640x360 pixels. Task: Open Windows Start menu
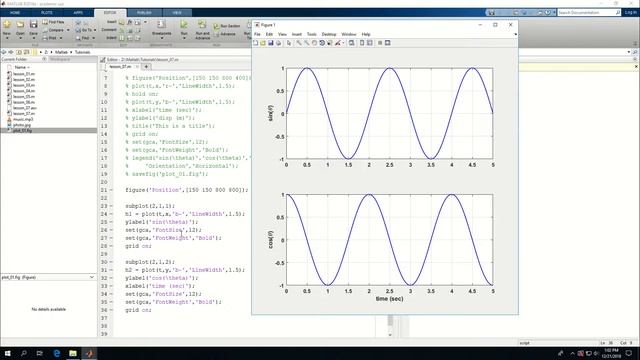(7, 353)
